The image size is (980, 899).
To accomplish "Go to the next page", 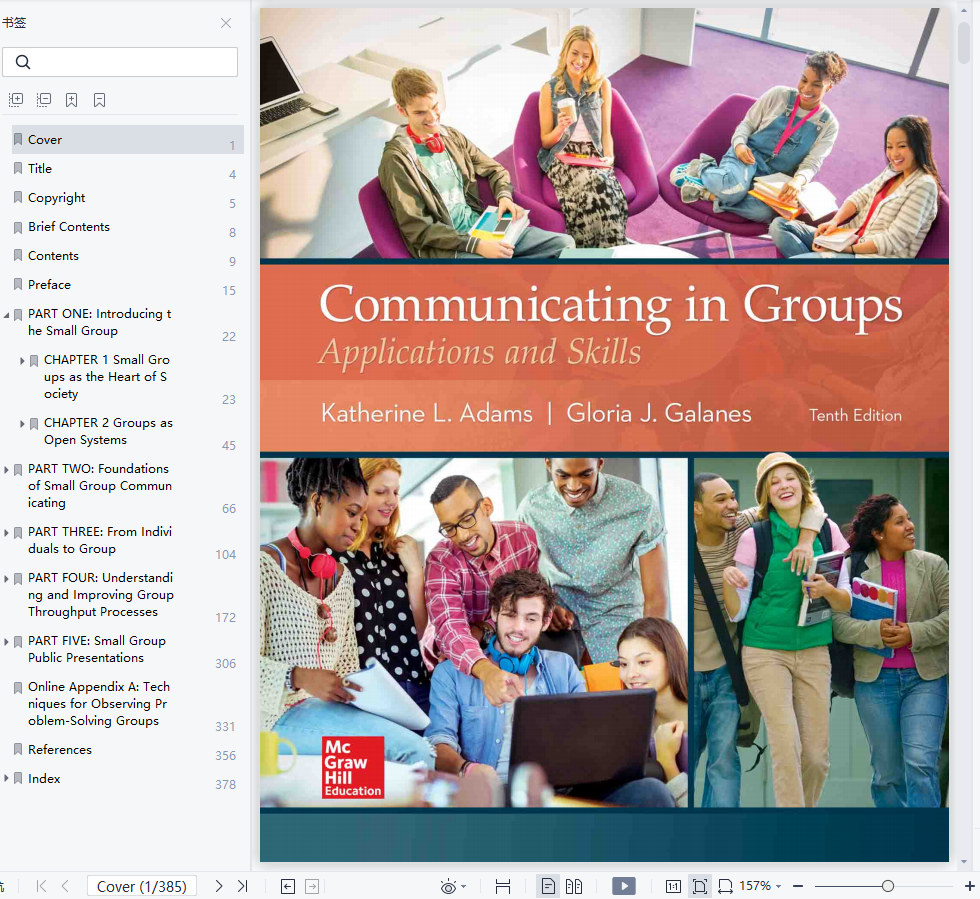I will (x=219, y=886).
